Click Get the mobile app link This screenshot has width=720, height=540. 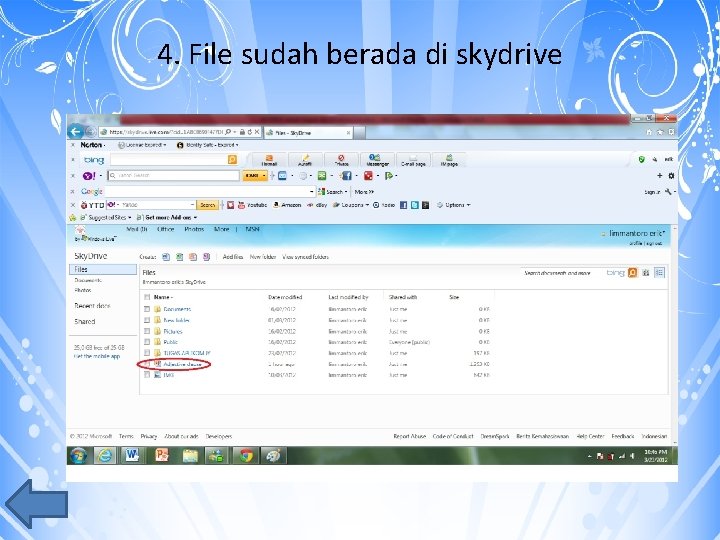(x=97, y=356)
